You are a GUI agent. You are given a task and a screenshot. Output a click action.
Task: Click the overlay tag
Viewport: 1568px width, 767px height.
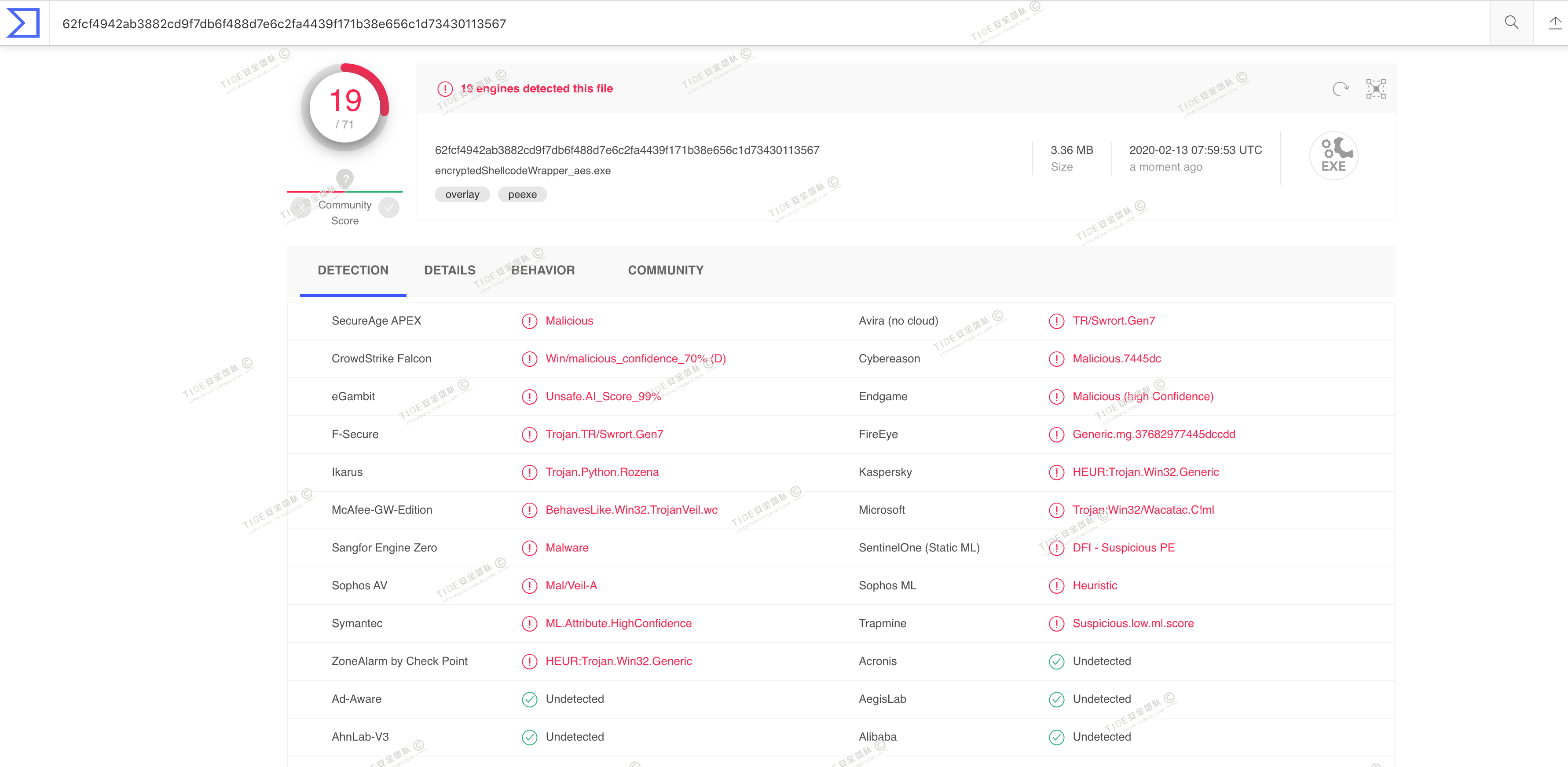pos(462,195)
